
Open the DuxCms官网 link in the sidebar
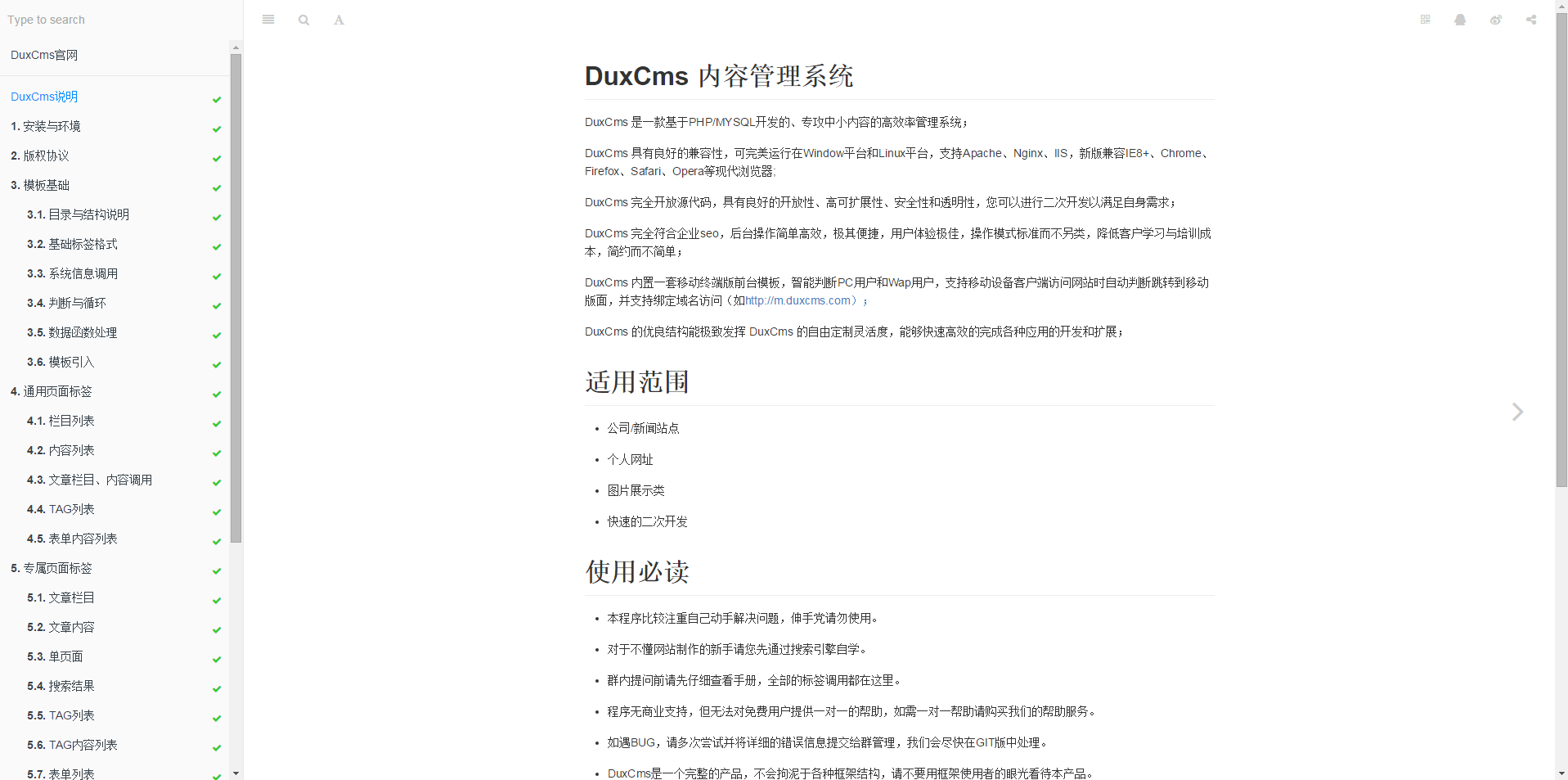tap(44, 55)
